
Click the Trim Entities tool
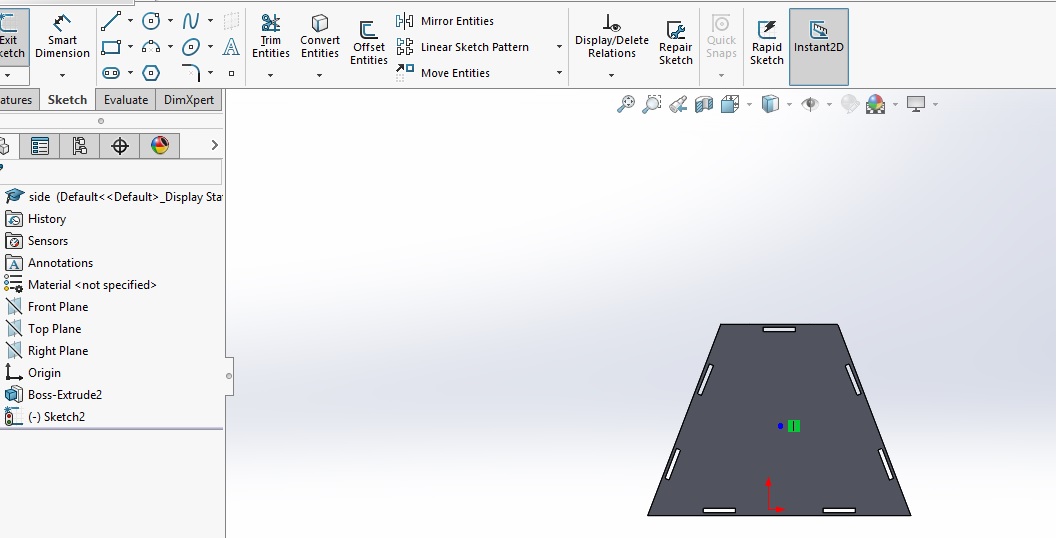(271, 37)
